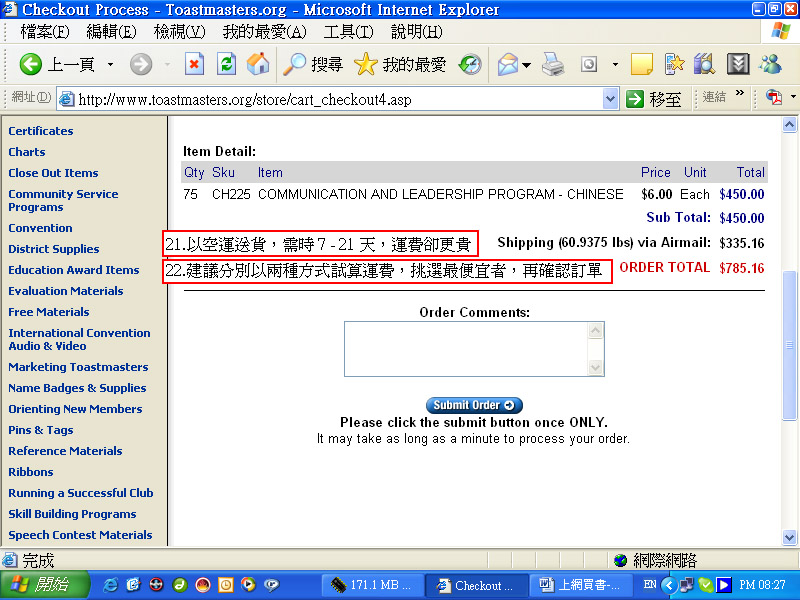Open the Close Out Items sidebar link
This screenshot has width=800, height=600.
(53, 173)
